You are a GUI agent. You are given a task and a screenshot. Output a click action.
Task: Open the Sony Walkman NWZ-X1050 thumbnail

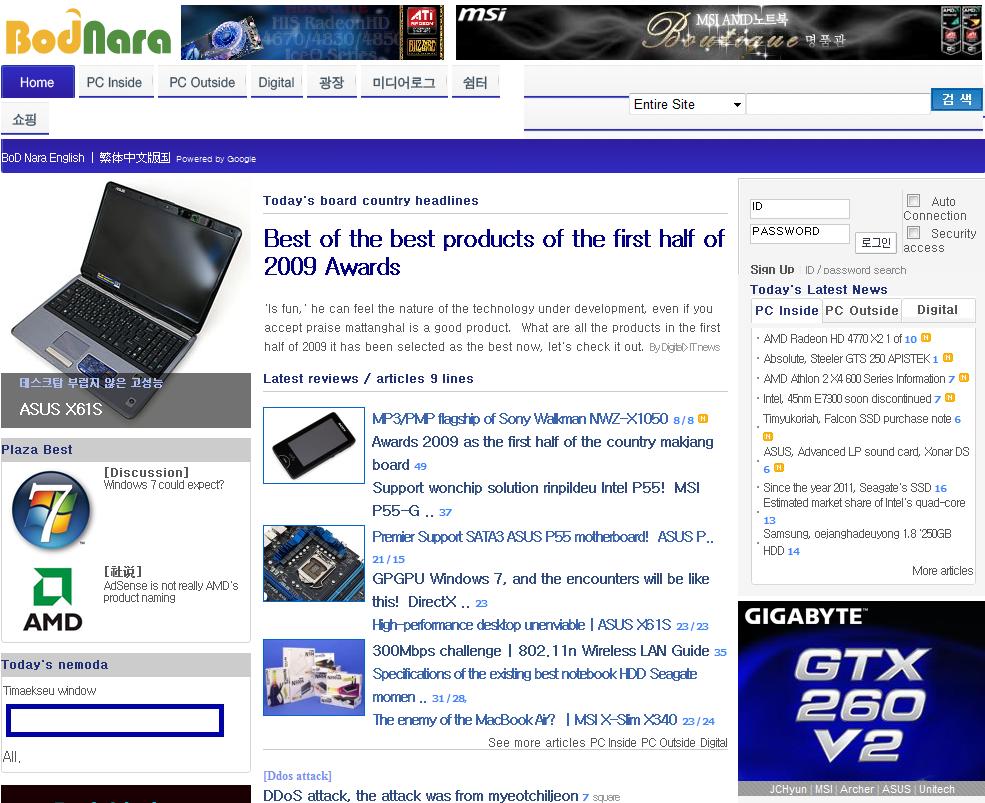click(x=313, y=445)
